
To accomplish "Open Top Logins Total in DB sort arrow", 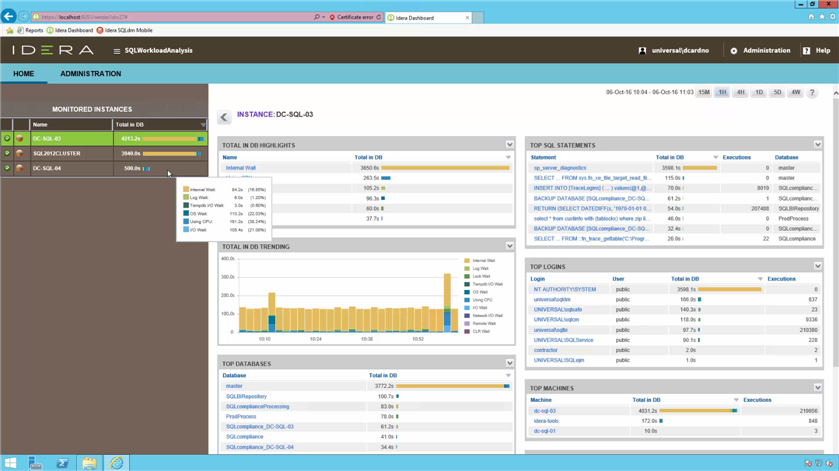I will tap(760, 279).
